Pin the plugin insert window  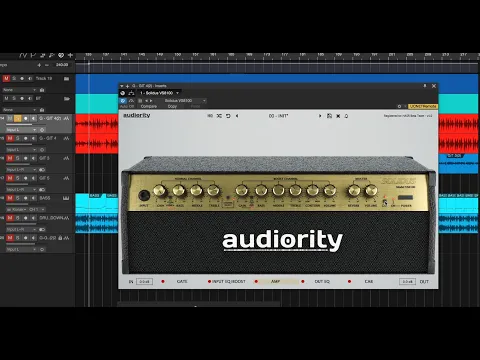click(425, 86)
